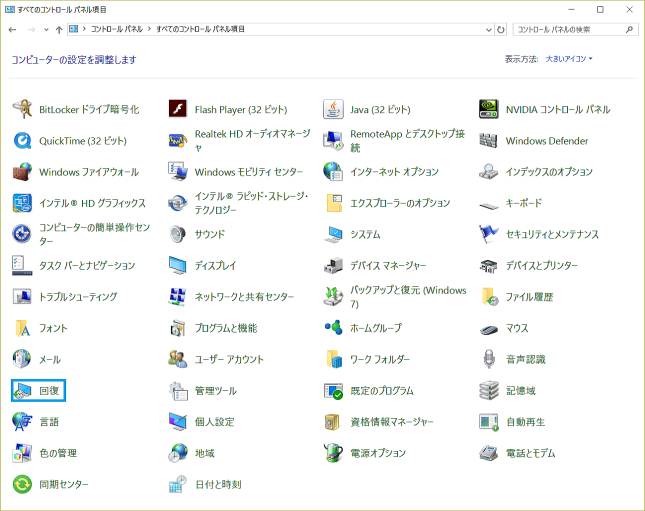Open the デバイス マネージャー icon
Image resolution: width=645 pixels, height=511 pixels.
tap(333, 266)
